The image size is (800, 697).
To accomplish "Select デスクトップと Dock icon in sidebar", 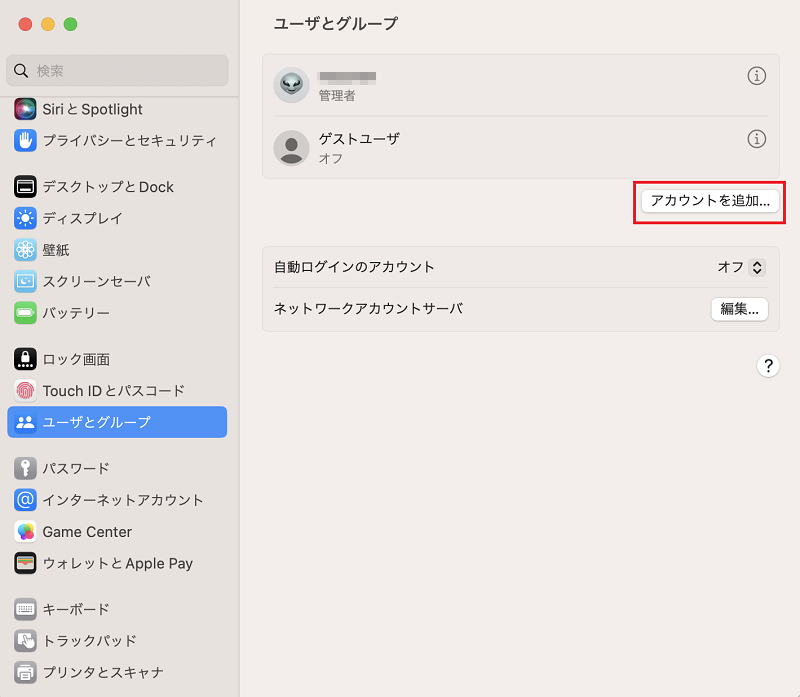I will click(25, 187).
